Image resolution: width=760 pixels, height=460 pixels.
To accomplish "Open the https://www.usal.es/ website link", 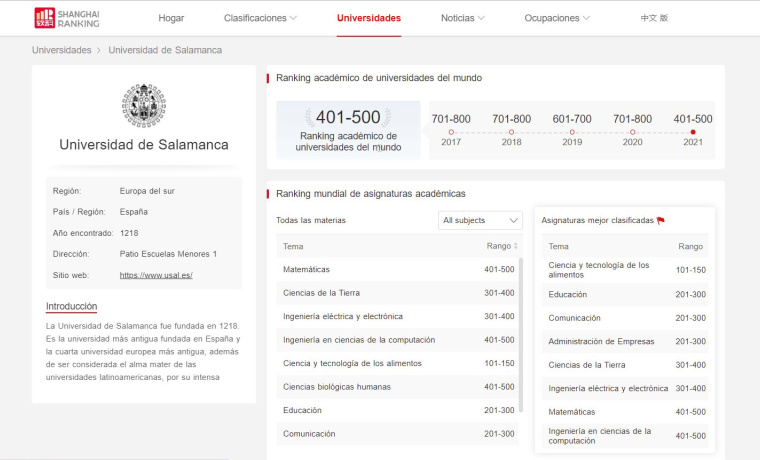I will click(x=156, y=275).
